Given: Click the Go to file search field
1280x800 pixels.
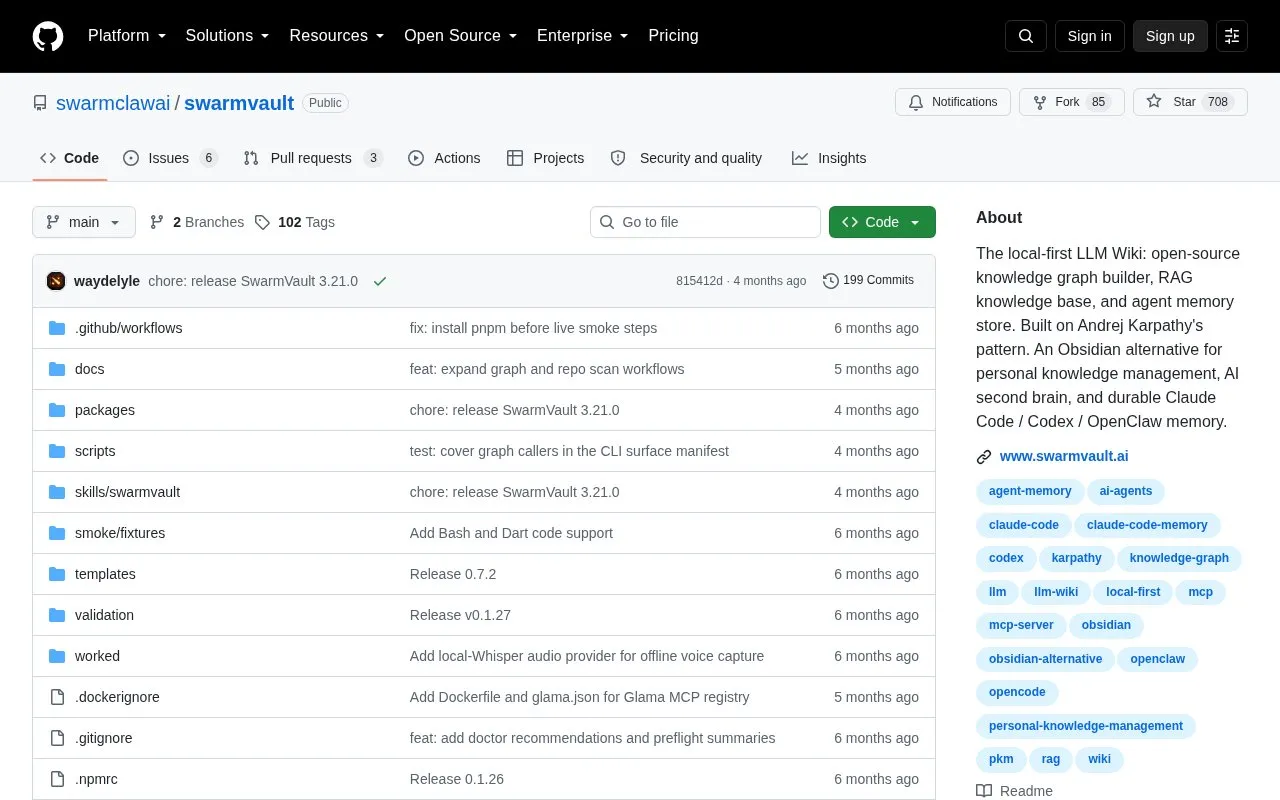Looking at the screenshot, I should click(x=705, y=222).
